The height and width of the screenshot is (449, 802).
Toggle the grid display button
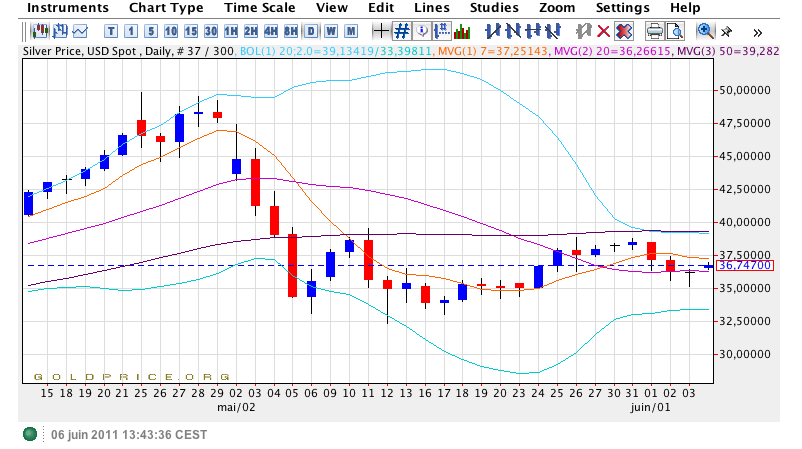click(402, 30)
